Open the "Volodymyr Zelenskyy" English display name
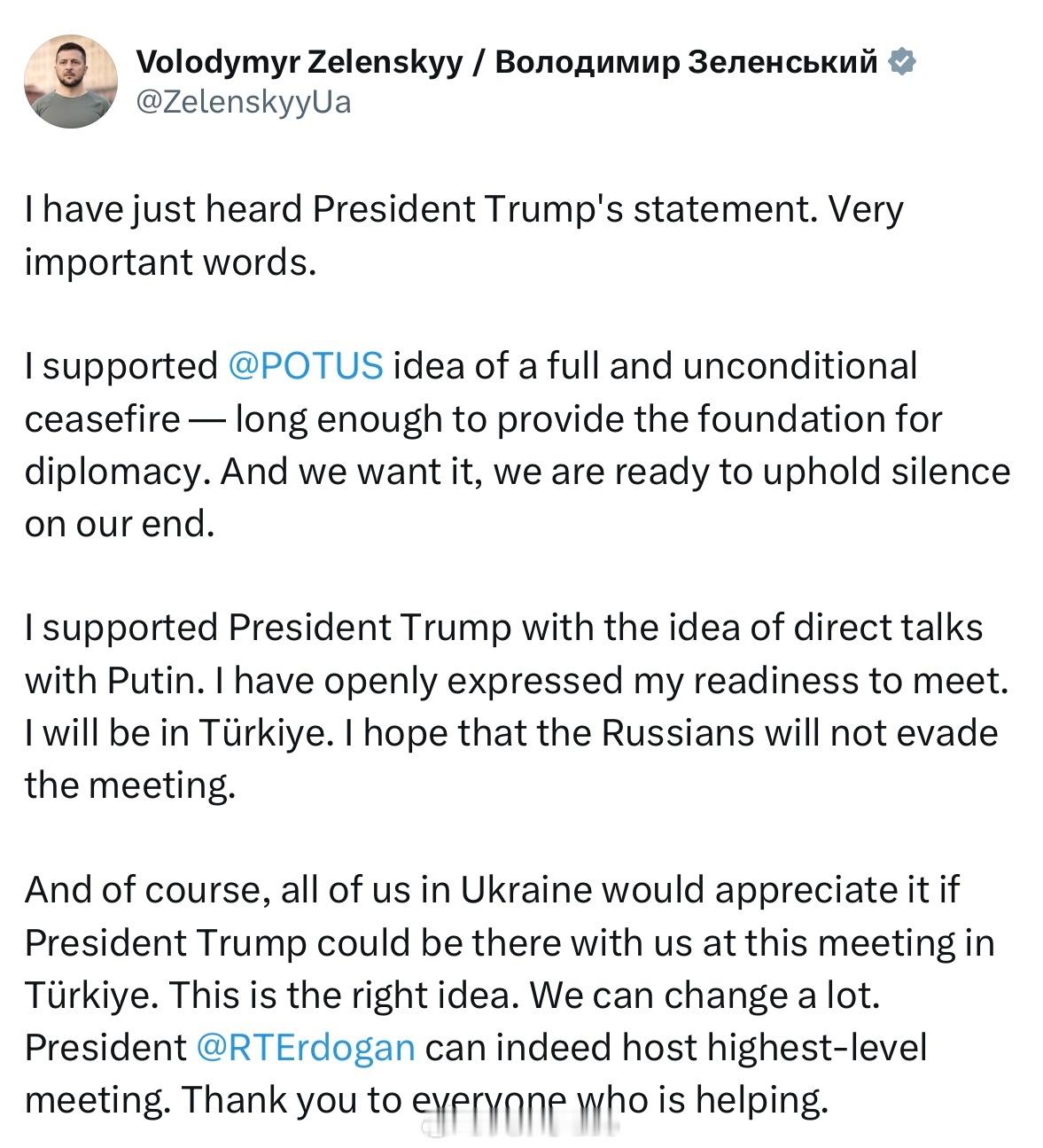This screenshot has height=1148, width=1043. [x=298, y=62]
